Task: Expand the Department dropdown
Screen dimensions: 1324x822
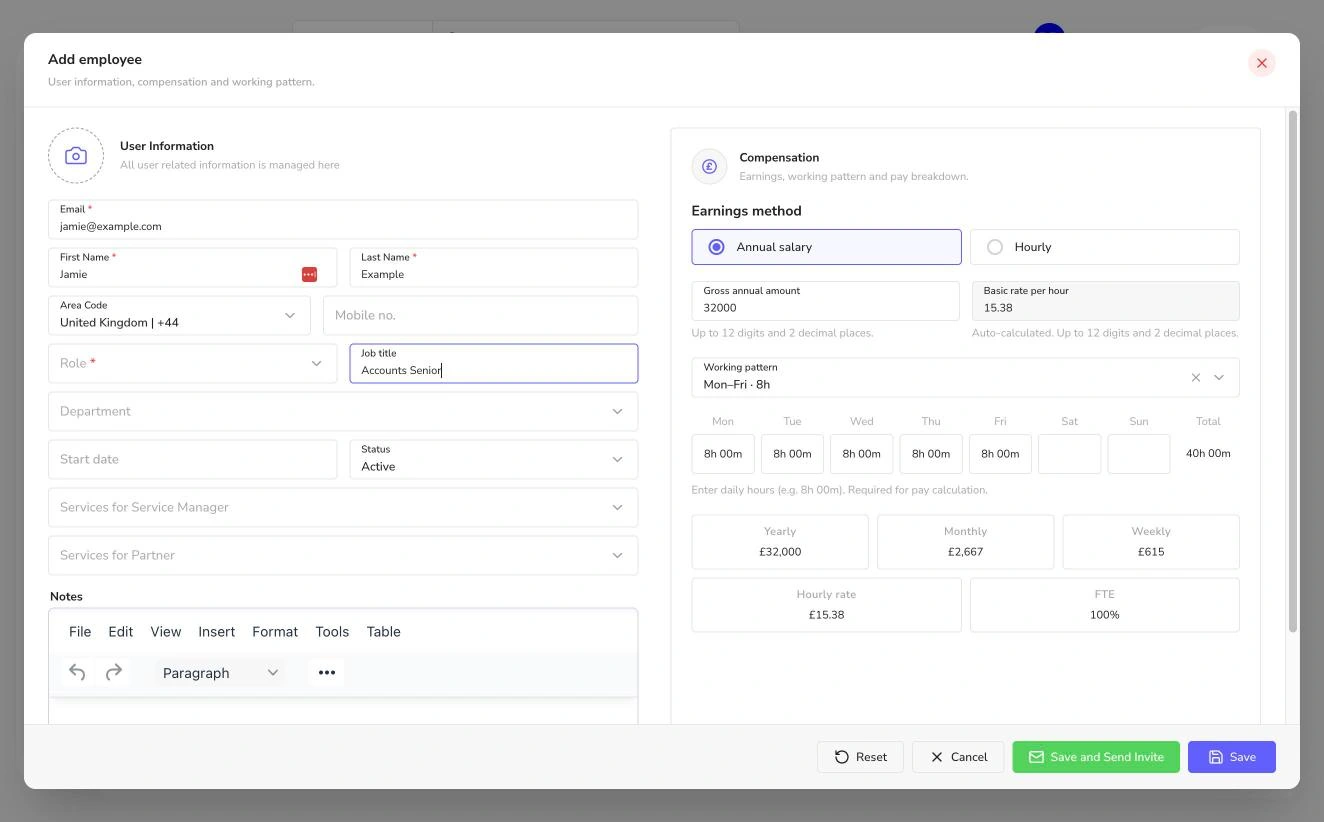Action: coord(343,411)
